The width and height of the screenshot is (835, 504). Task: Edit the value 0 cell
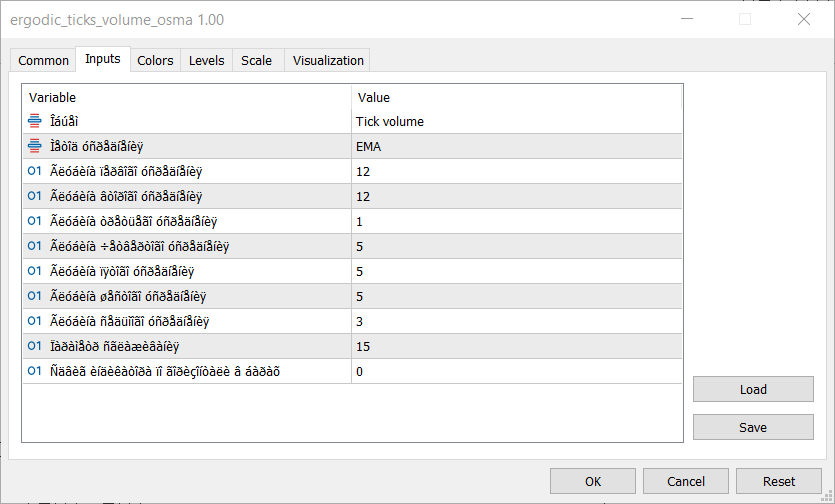(517, 372)
